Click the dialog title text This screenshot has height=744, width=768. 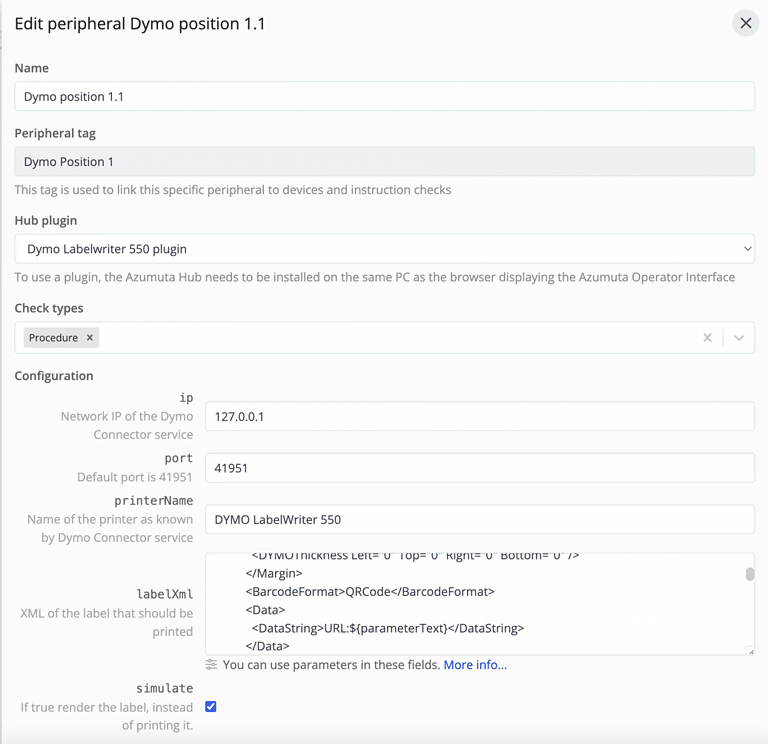point(140,24)
